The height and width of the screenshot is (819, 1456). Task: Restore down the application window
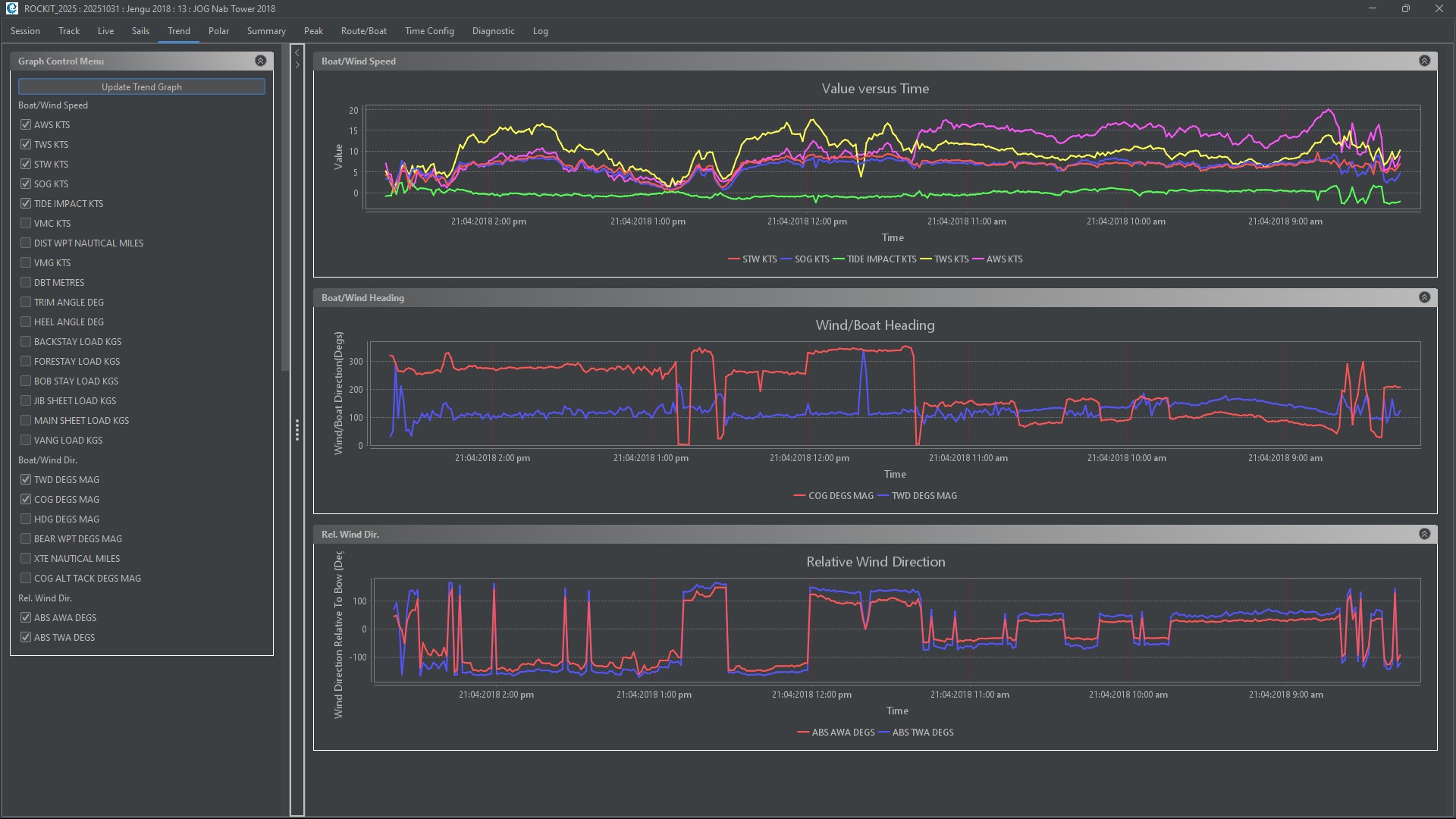pos(1405,8)
